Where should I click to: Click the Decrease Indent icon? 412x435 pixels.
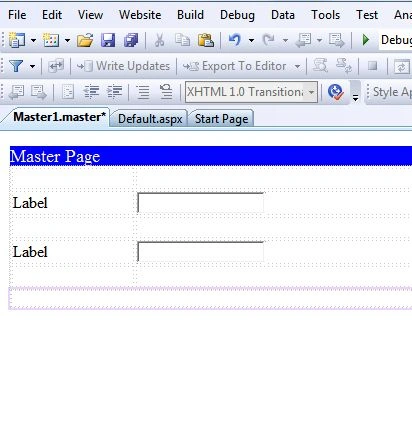click(91, 92)
